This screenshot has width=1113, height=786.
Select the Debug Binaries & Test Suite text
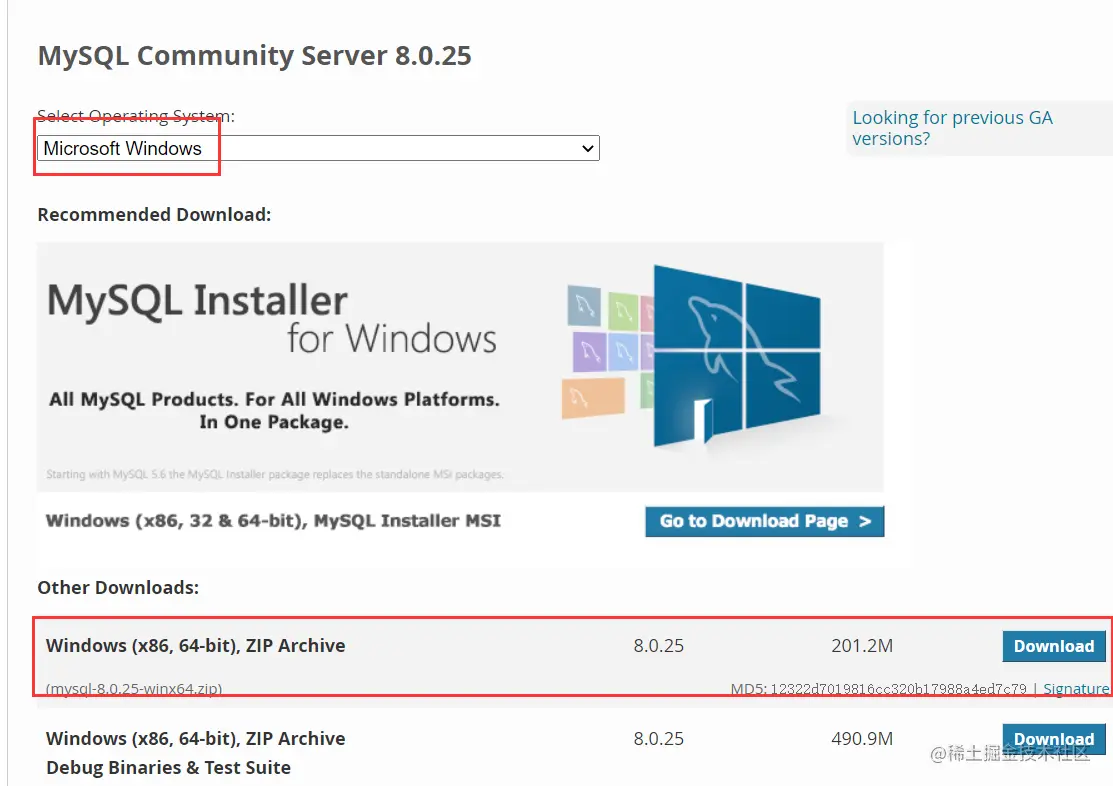(168, 768)
